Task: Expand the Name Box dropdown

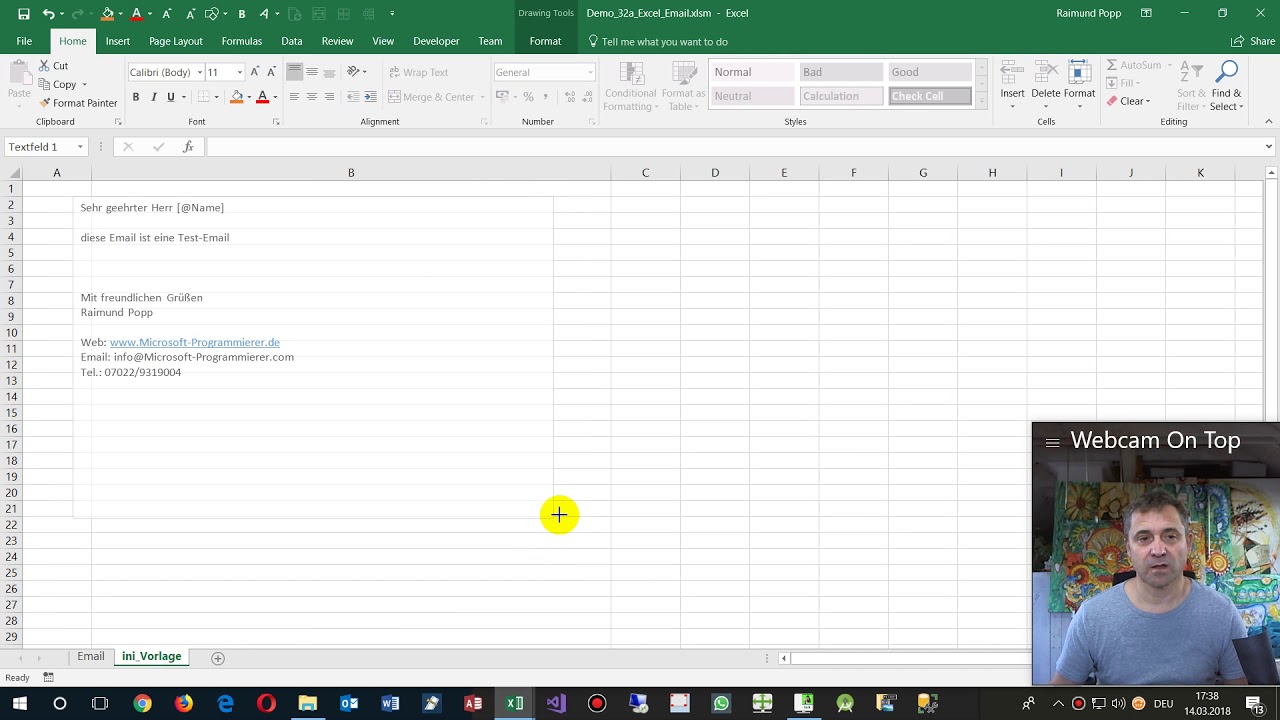Action: (80, 147)
